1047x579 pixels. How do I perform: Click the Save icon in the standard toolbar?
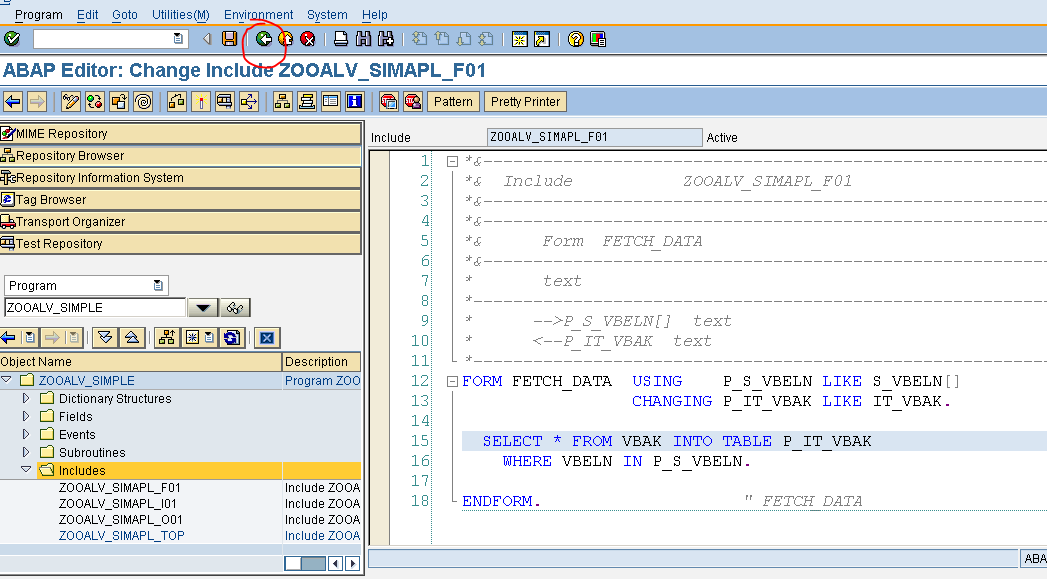pos(230,38)
